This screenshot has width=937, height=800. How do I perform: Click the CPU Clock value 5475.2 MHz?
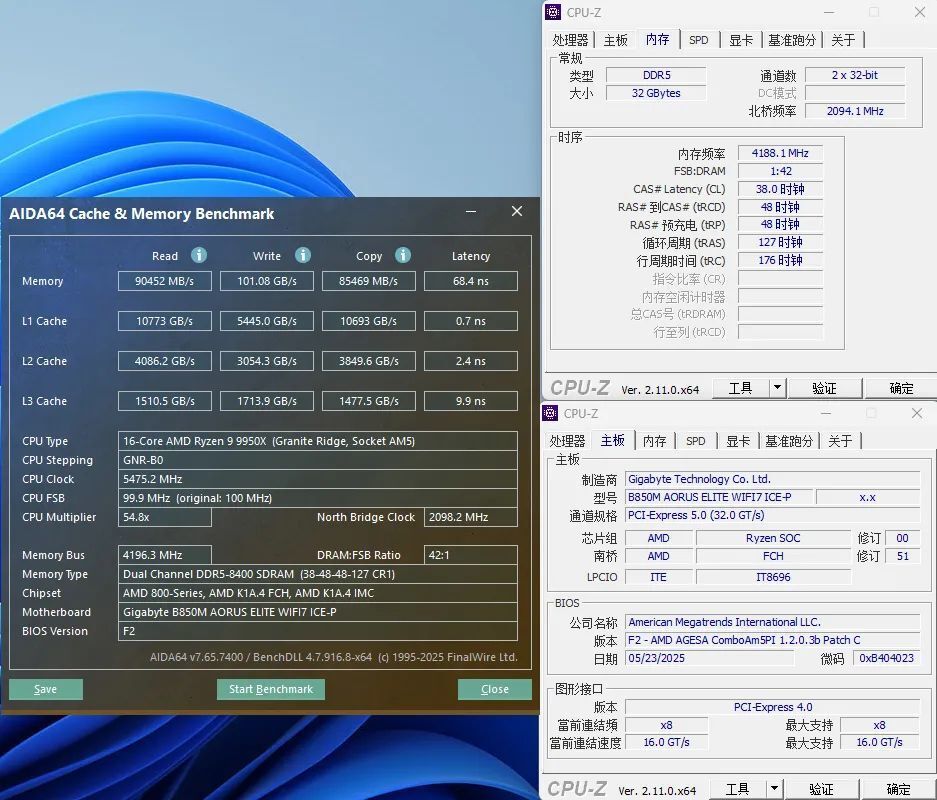[x=318, y=479]
